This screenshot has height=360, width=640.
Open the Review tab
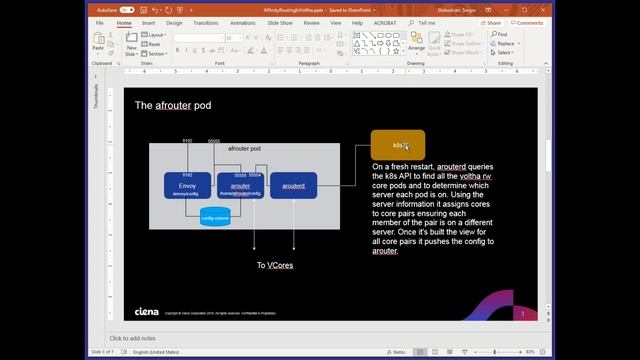click(312, 23)
